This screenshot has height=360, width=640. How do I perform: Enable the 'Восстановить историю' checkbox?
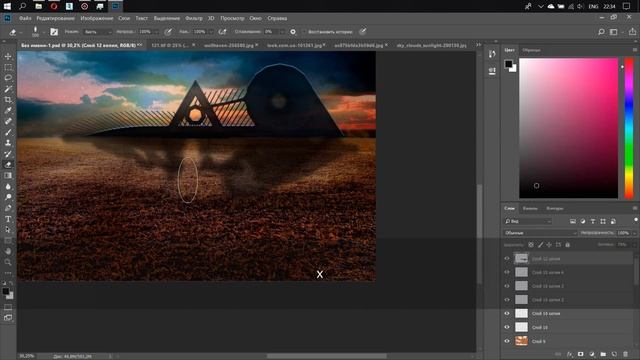tap(303, 32)
